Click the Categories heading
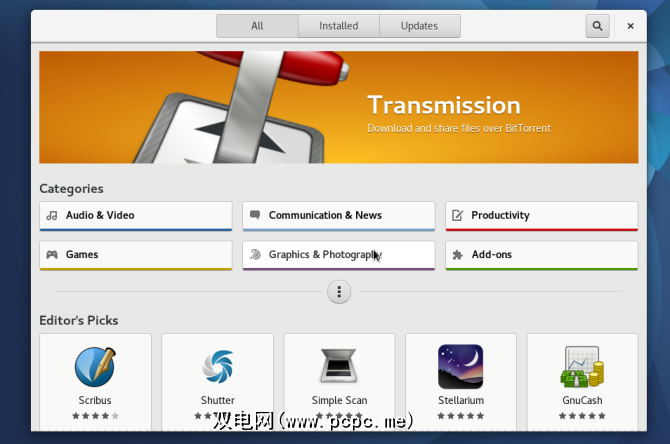 (x=71, y=189)
